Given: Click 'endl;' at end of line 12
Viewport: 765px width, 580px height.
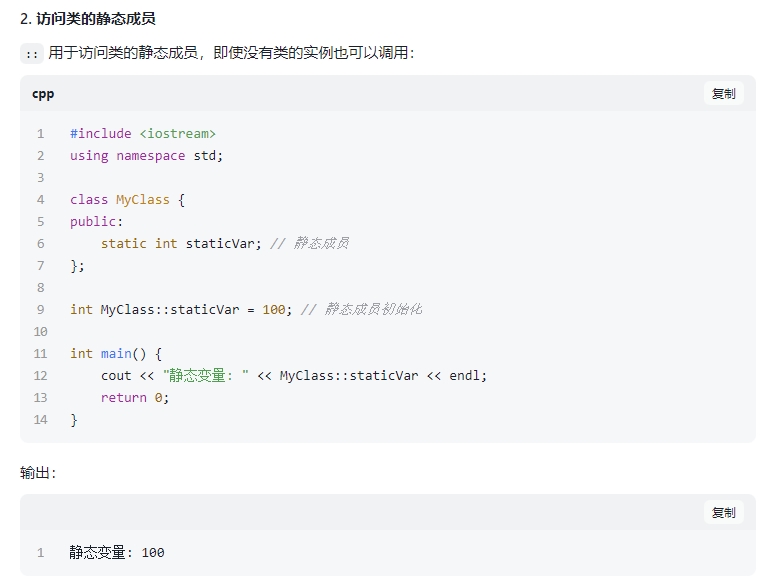Looking at the screenshot, I should coord(468,375).
